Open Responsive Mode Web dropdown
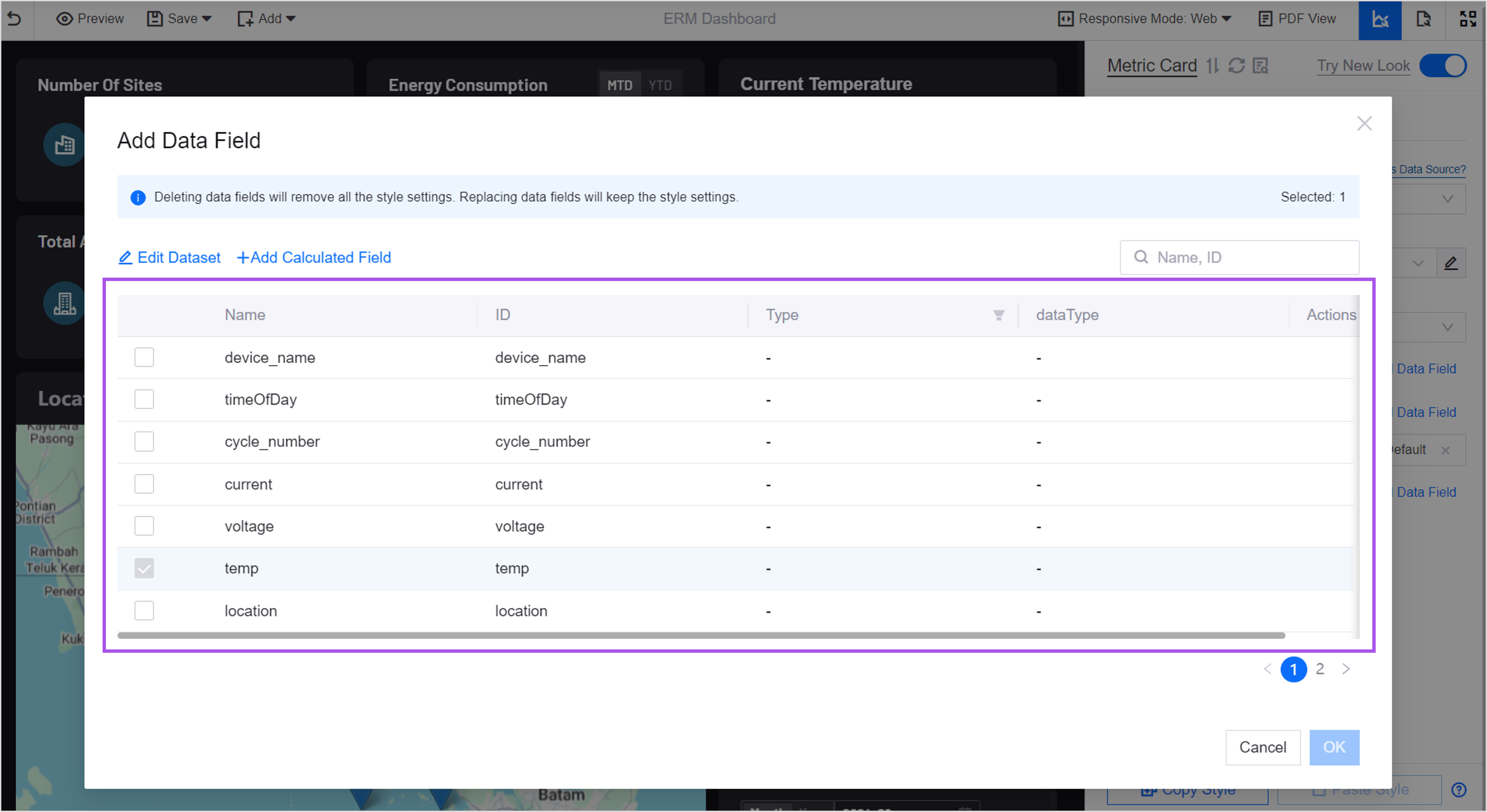 click(x=1145, y=19)
